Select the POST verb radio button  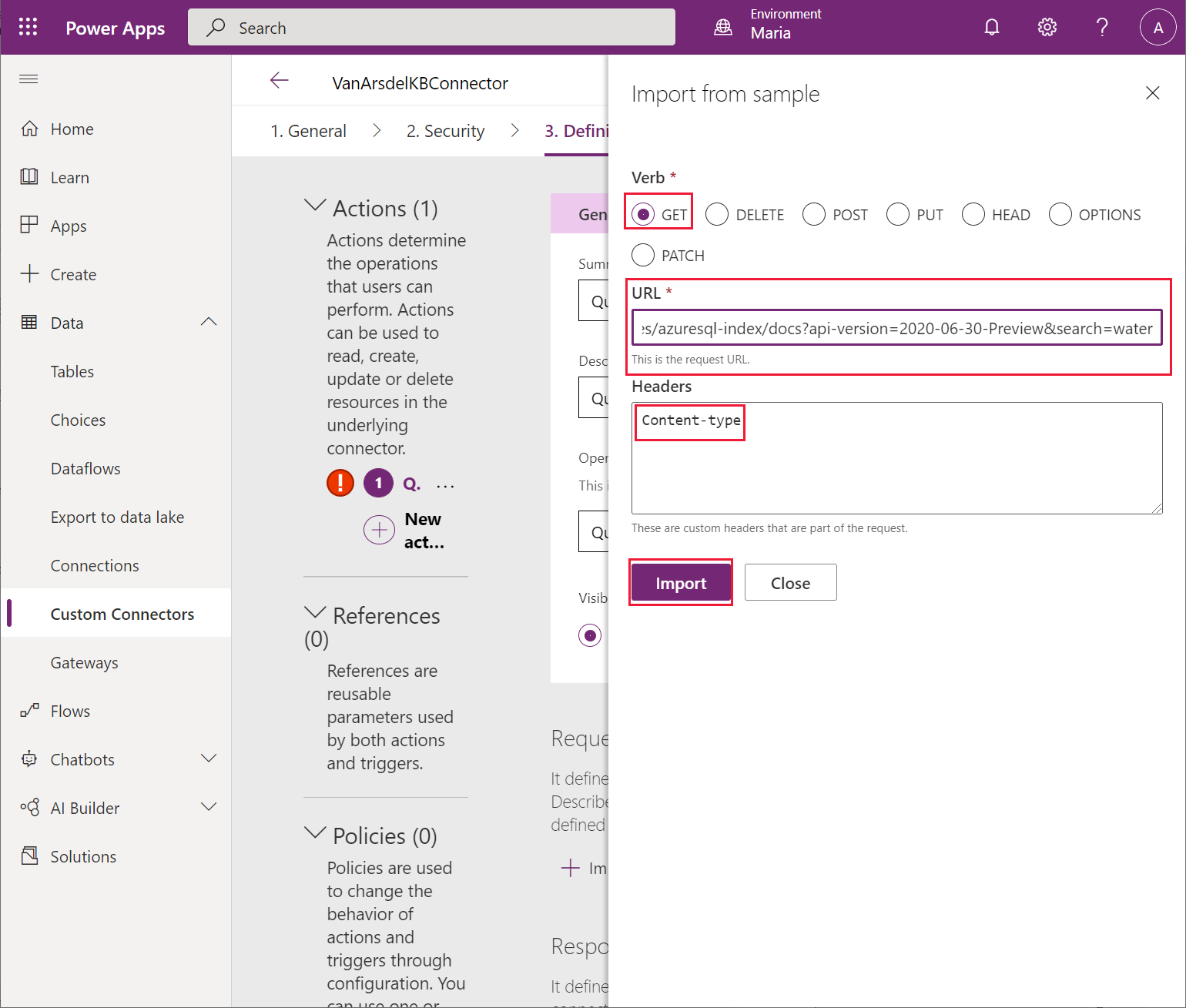click(814, 214)
